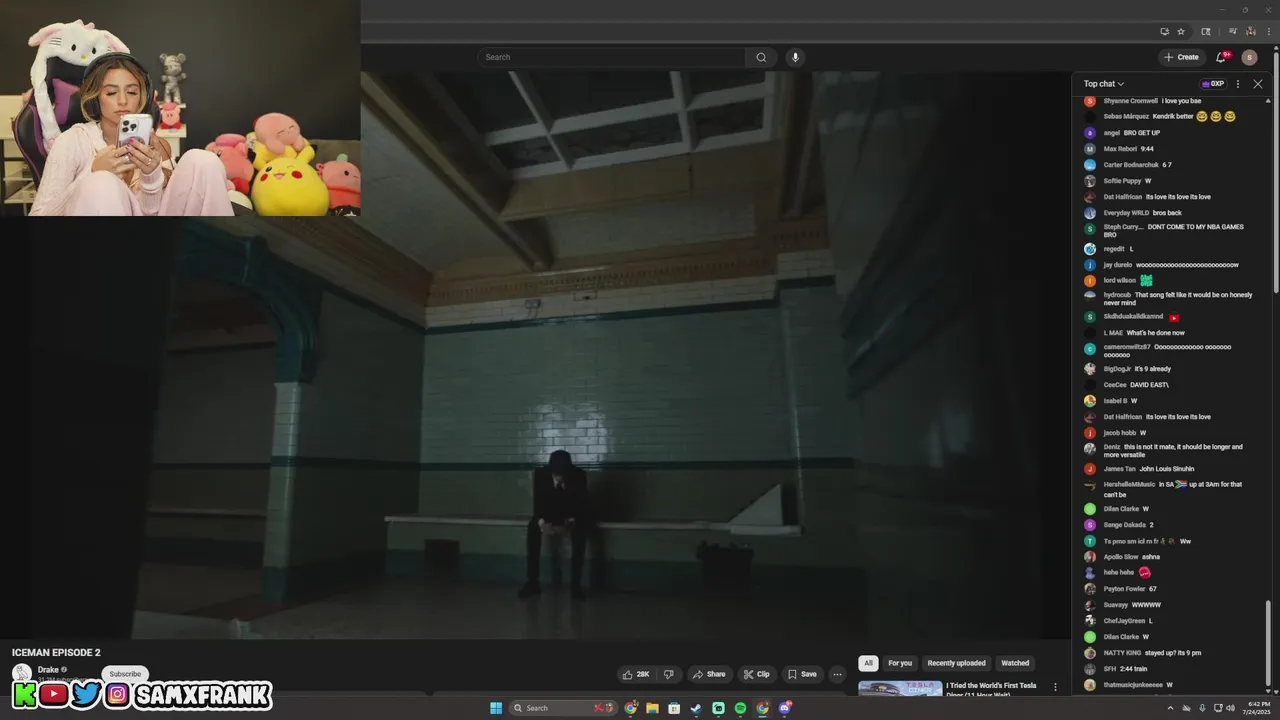This screenshot has height=720, width=1280.
Task: Click chat message 'What's he done now' by L MAE
Action: (1155, 333)
